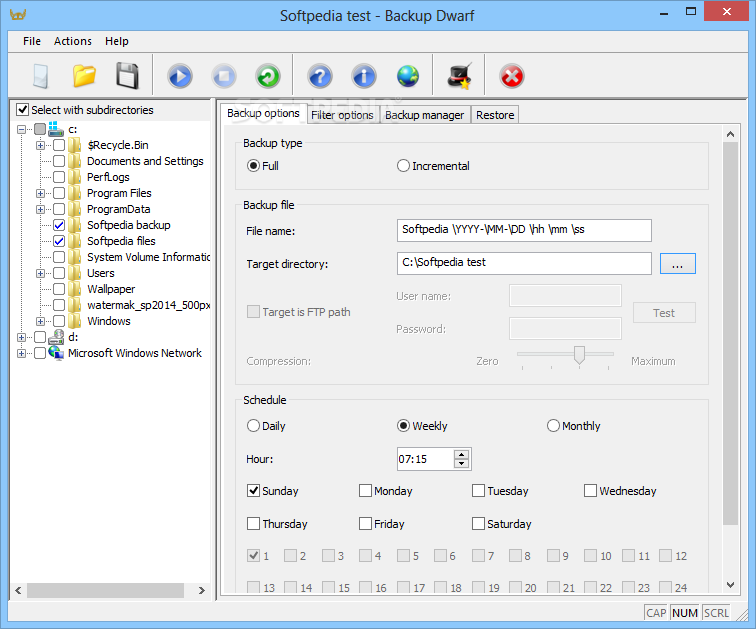Click the stop backup toolbar icon

click(224, 76)
